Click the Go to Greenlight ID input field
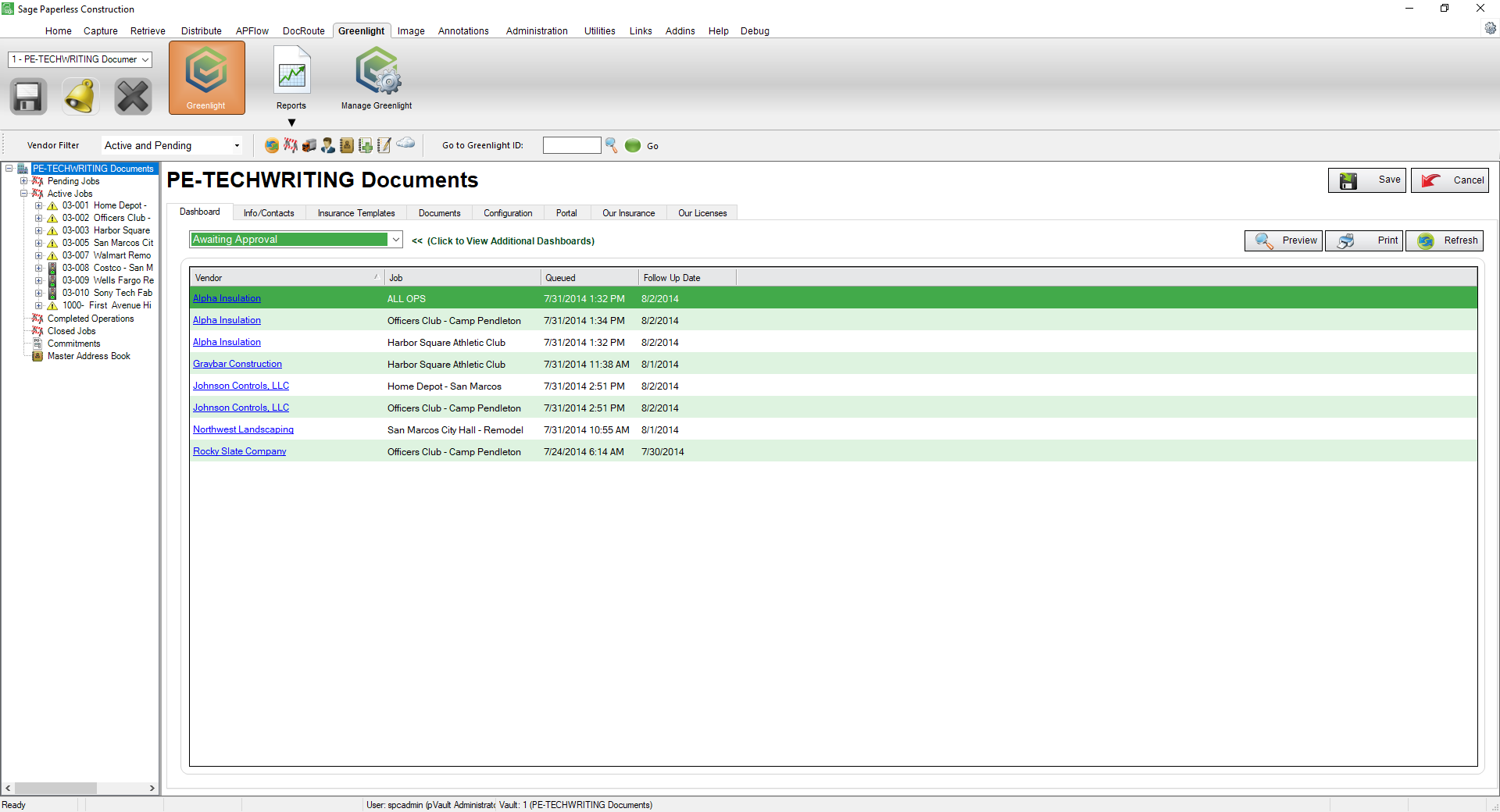The width and height of the screenshot is (1500, 812). click(x=572, y=145)
